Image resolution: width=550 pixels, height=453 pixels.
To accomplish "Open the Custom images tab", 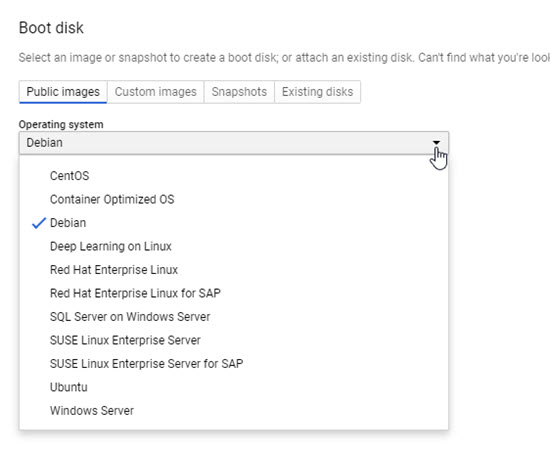I will [155, 92].
